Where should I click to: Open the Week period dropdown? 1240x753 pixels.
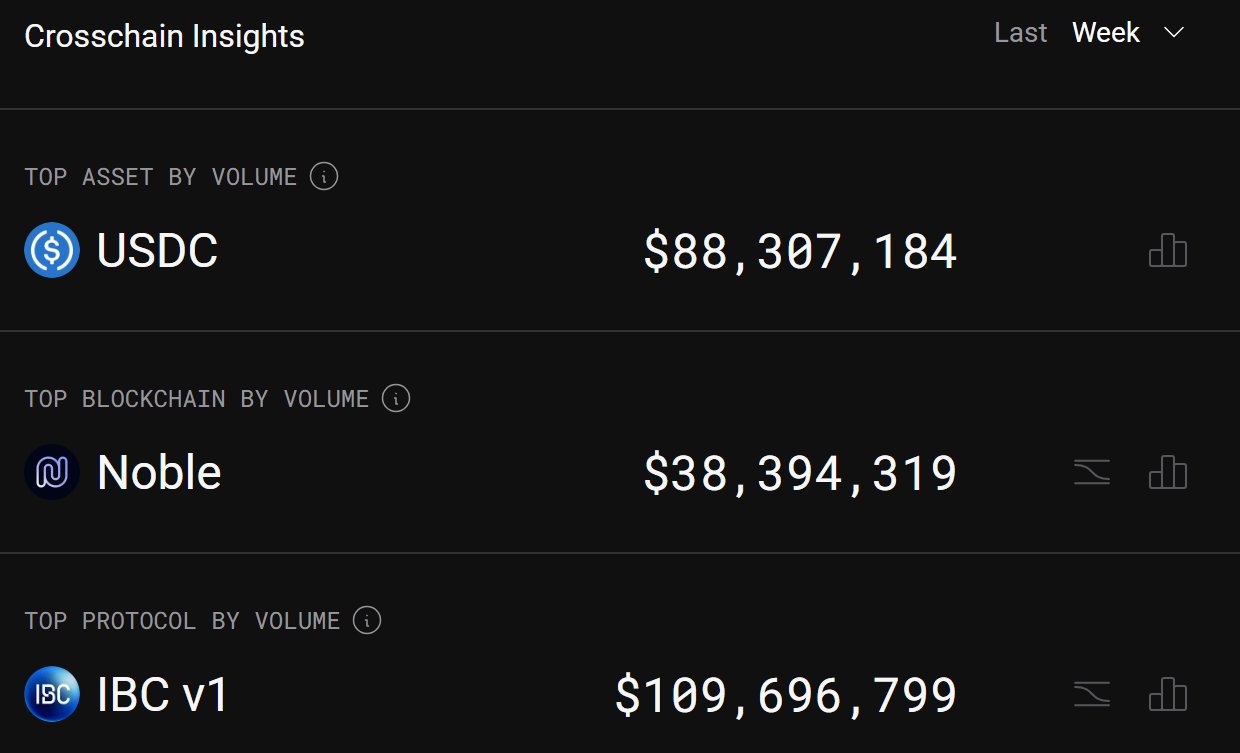(1105, 33)
